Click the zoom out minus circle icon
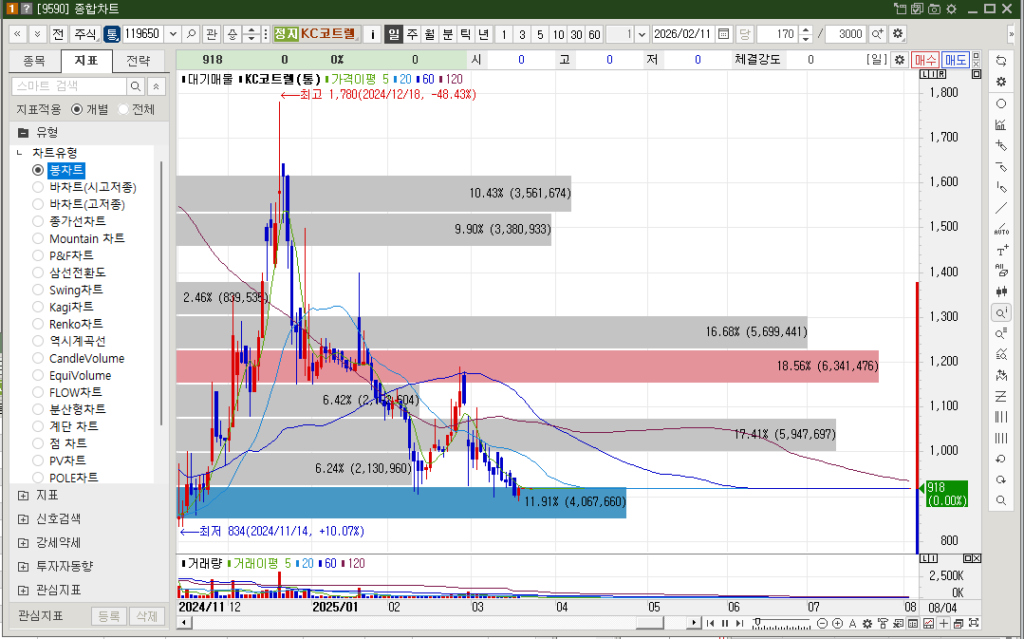Viewport: 1024px width, 639px height. point(823,623)
